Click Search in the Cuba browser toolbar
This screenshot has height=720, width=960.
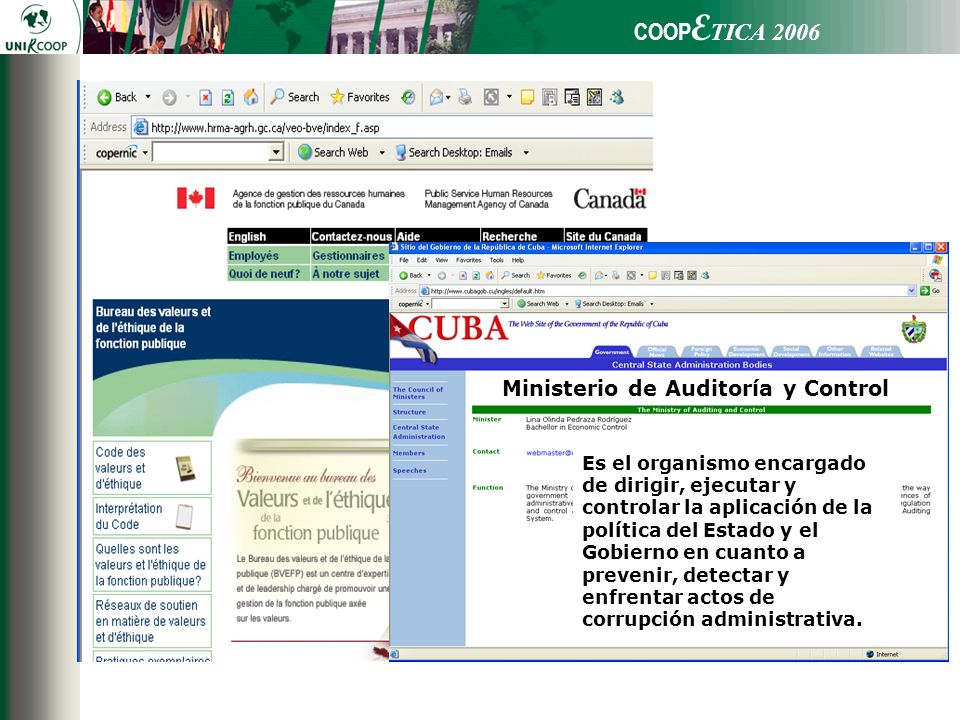coord(516,276)
